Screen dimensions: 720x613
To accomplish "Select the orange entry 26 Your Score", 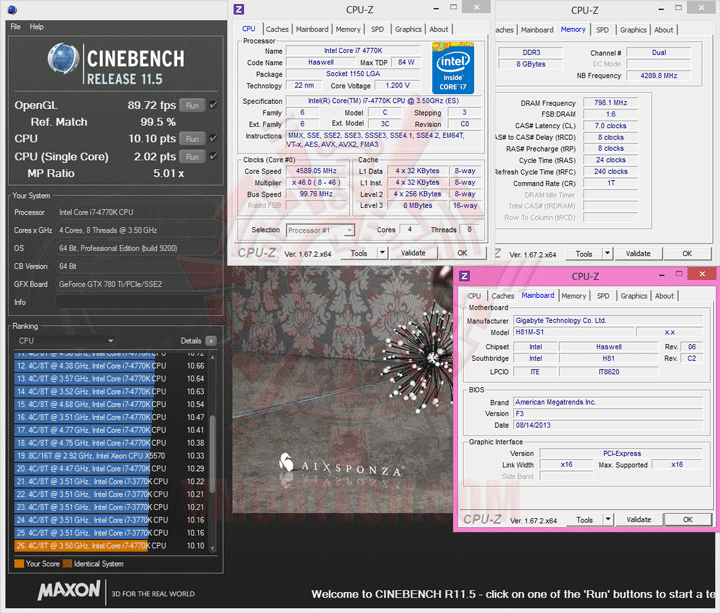I will pos(110,546).
